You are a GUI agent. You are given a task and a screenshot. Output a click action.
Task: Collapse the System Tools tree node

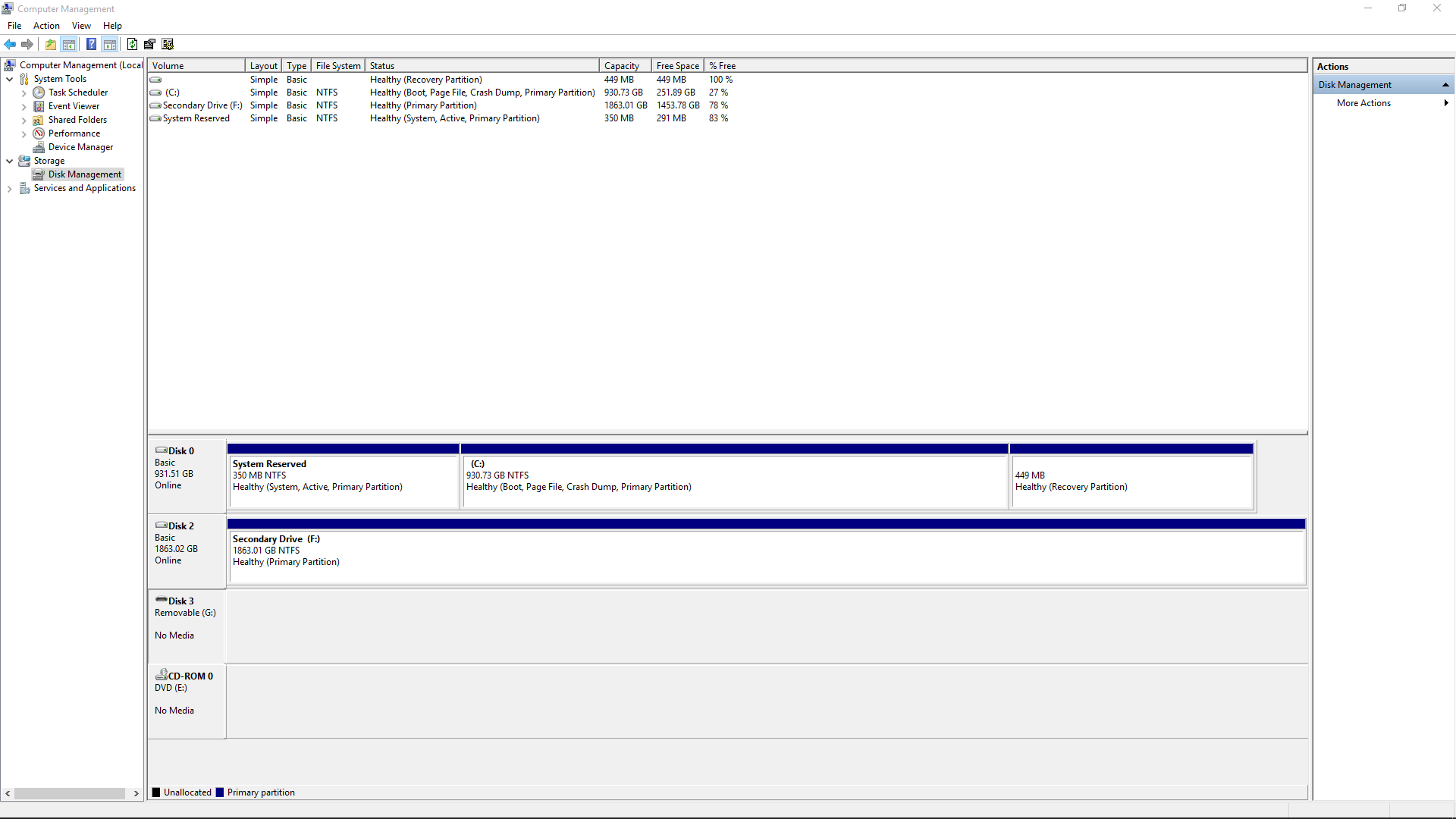coord(9,79)
